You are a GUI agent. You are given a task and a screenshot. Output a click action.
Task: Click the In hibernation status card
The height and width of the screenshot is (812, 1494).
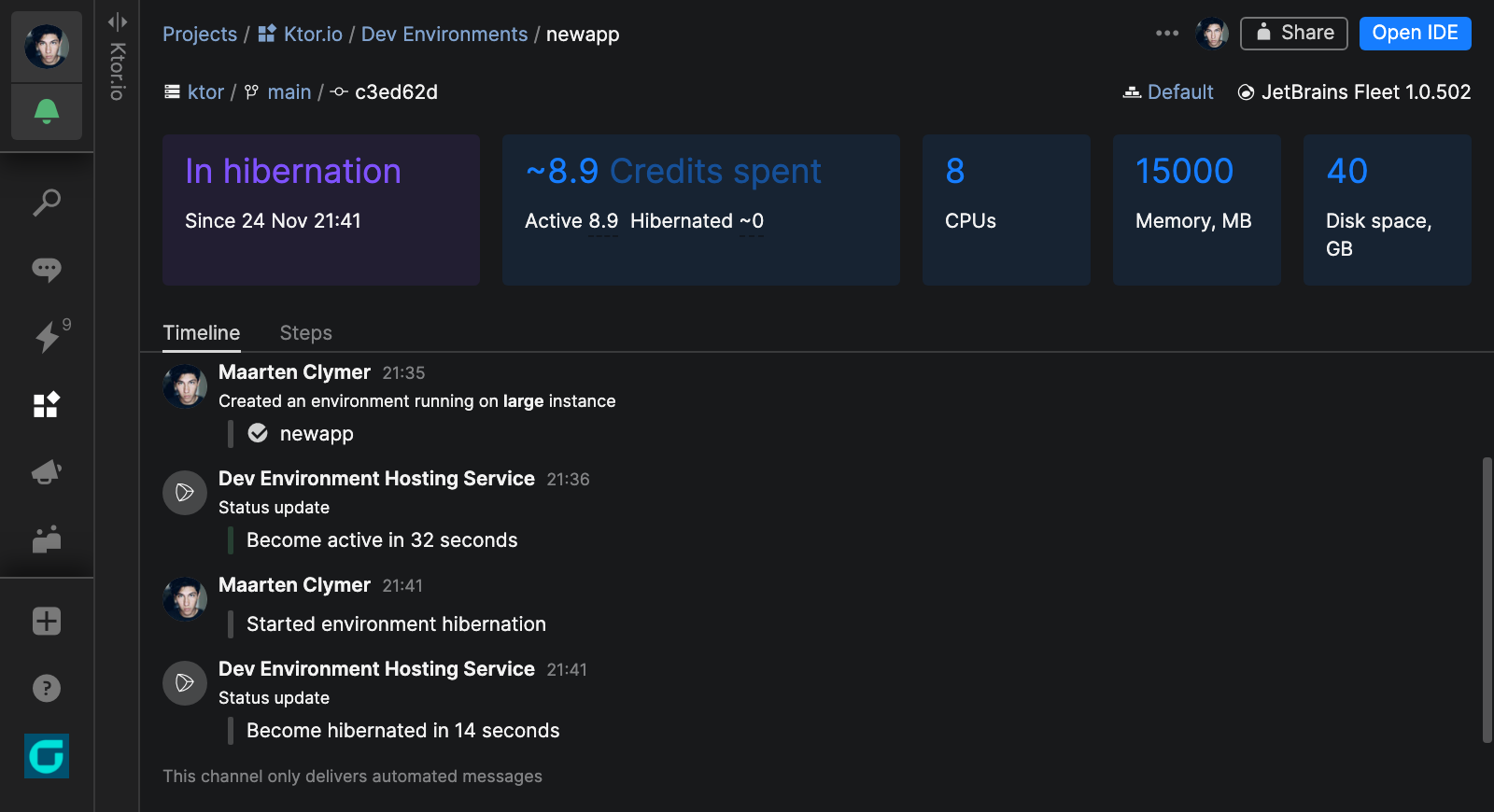coord(321,210)
